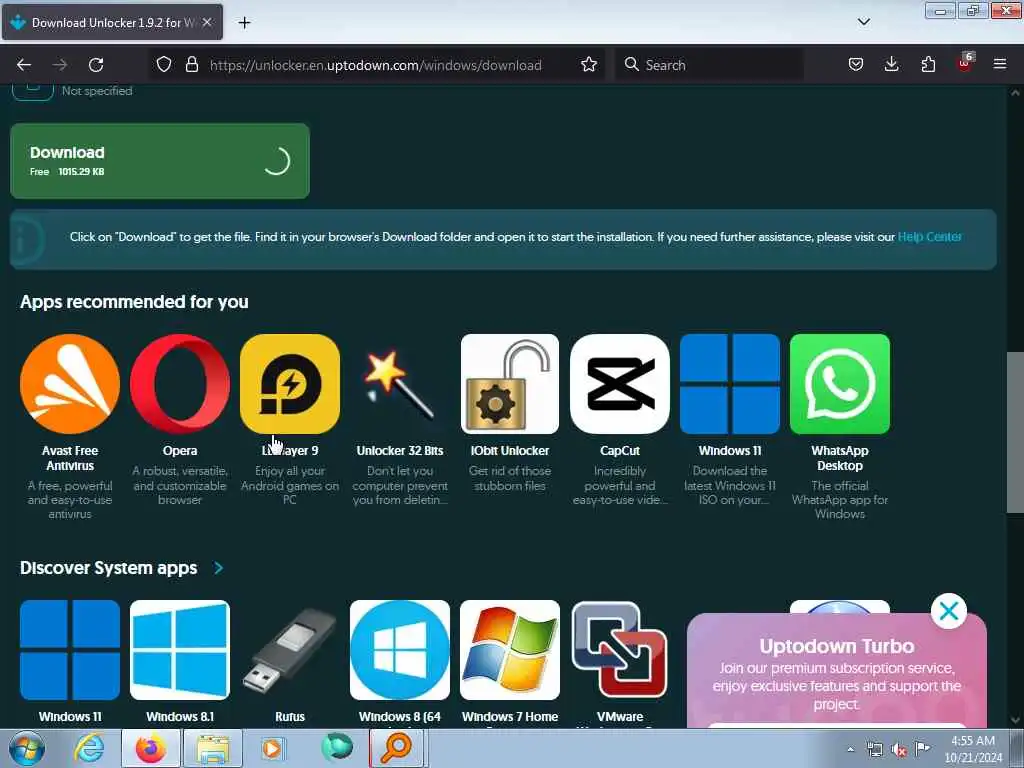Image resolution: width=1024 pixels, height=768 pixels.
Task: Open the magnifier search taskbar app
Action: coord(396,748)
